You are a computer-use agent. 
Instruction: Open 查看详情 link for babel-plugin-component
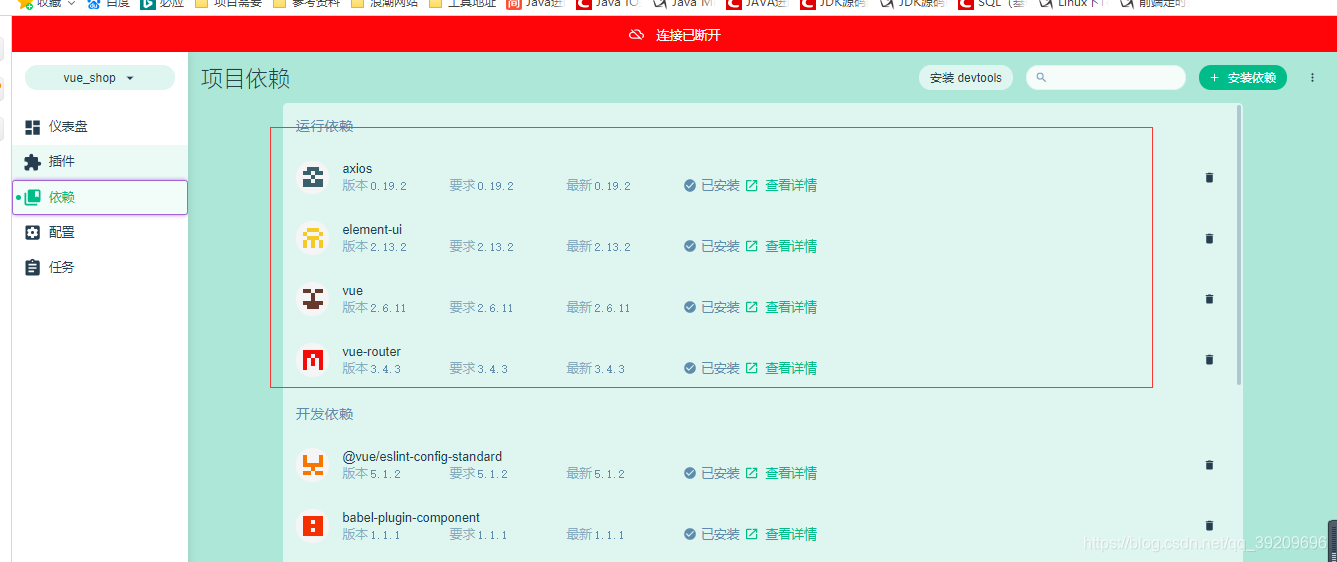coord(781,534)
